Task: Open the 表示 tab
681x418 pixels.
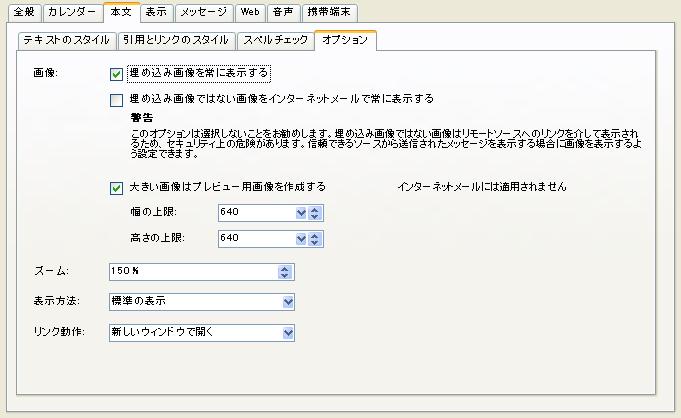Action: (156, 12)
